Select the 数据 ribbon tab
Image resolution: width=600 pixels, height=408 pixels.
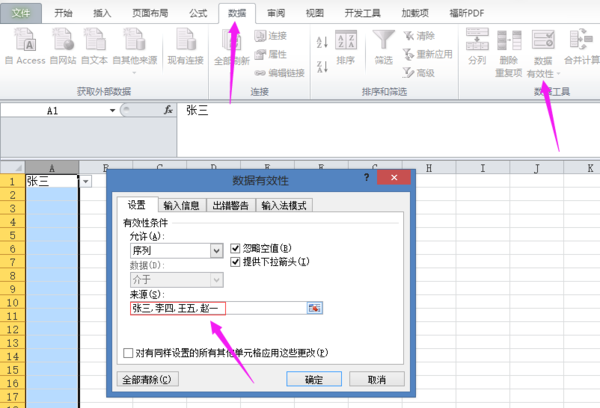coord(237,13)
